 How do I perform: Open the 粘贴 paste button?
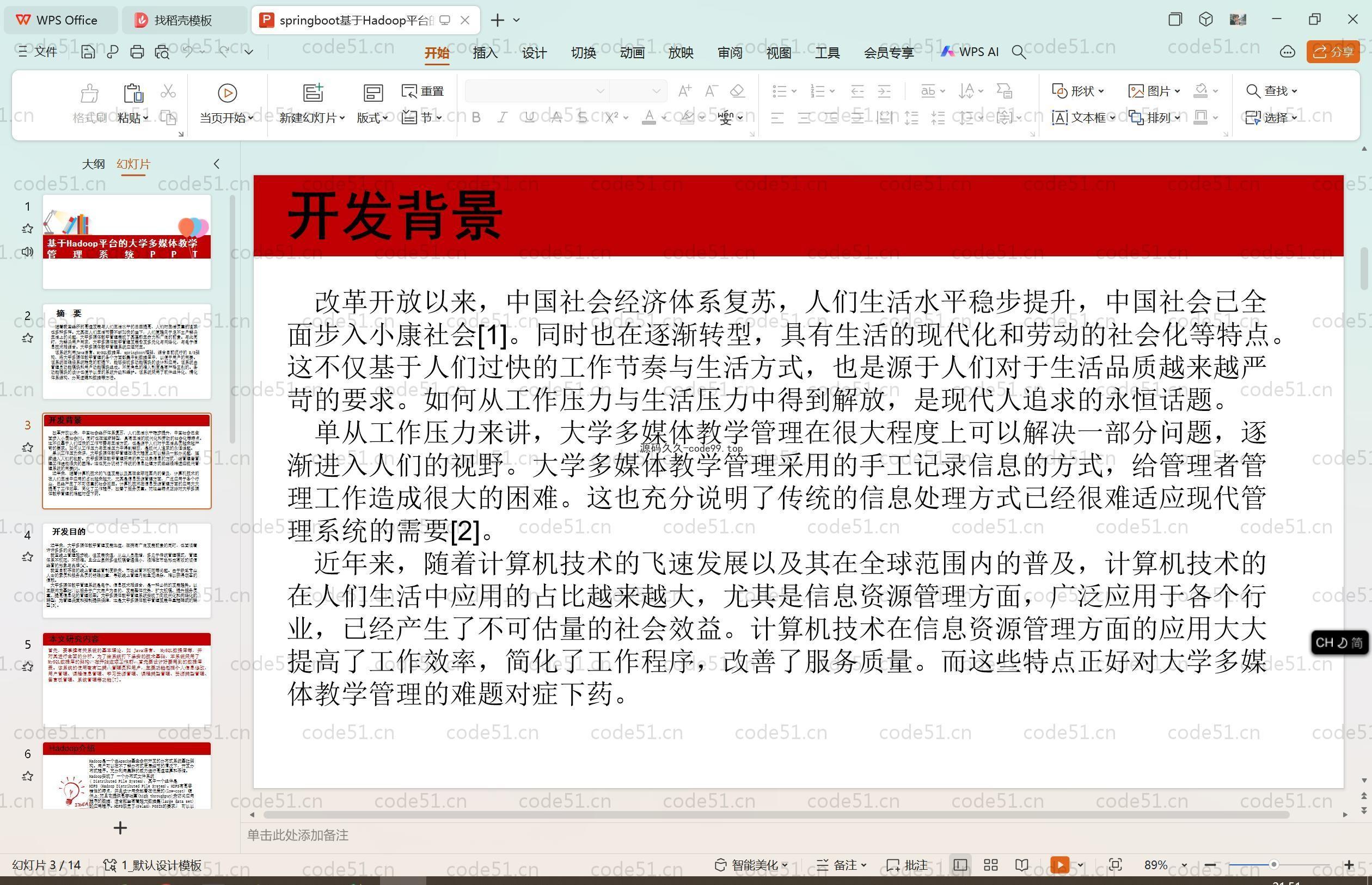pyautogui.click(x=133, y=103)
